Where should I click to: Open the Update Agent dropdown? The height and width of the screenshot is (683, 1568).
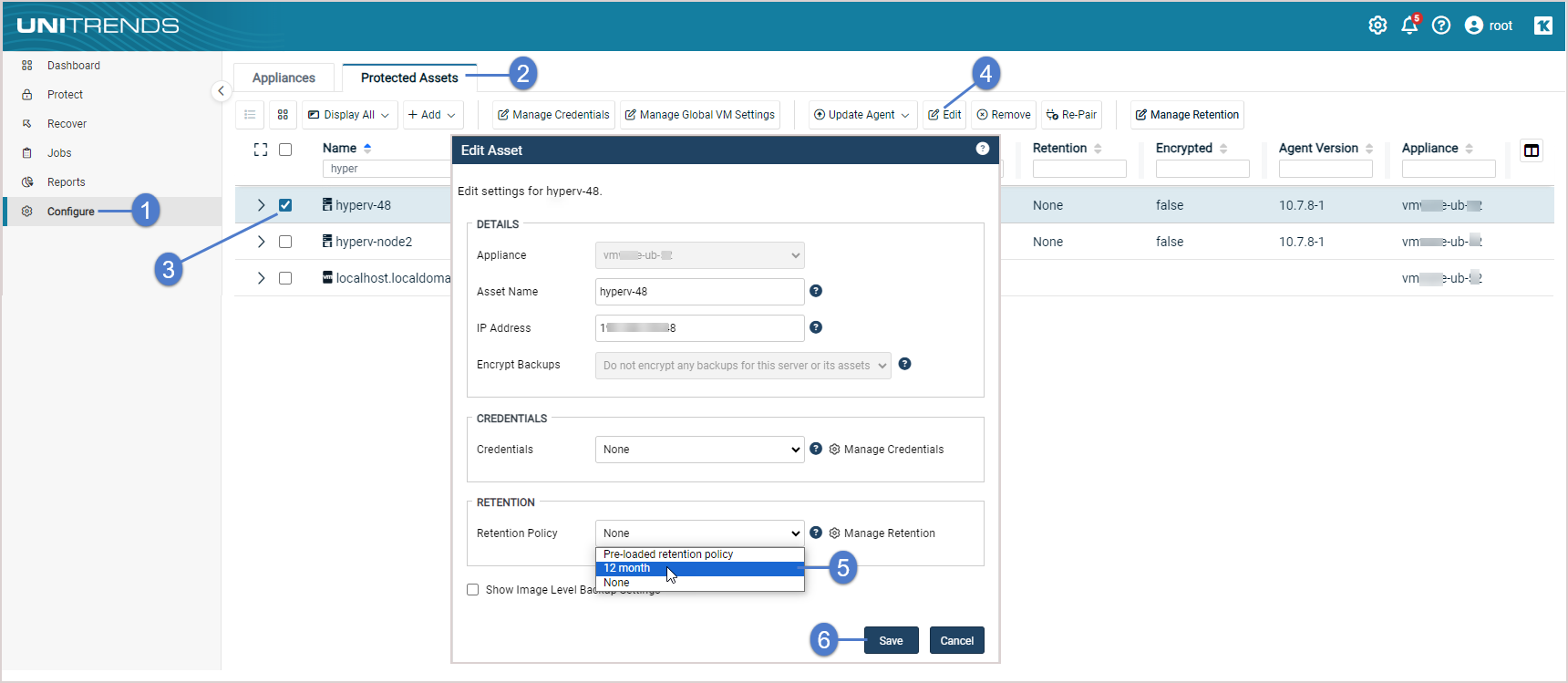[x=862, y=115]
